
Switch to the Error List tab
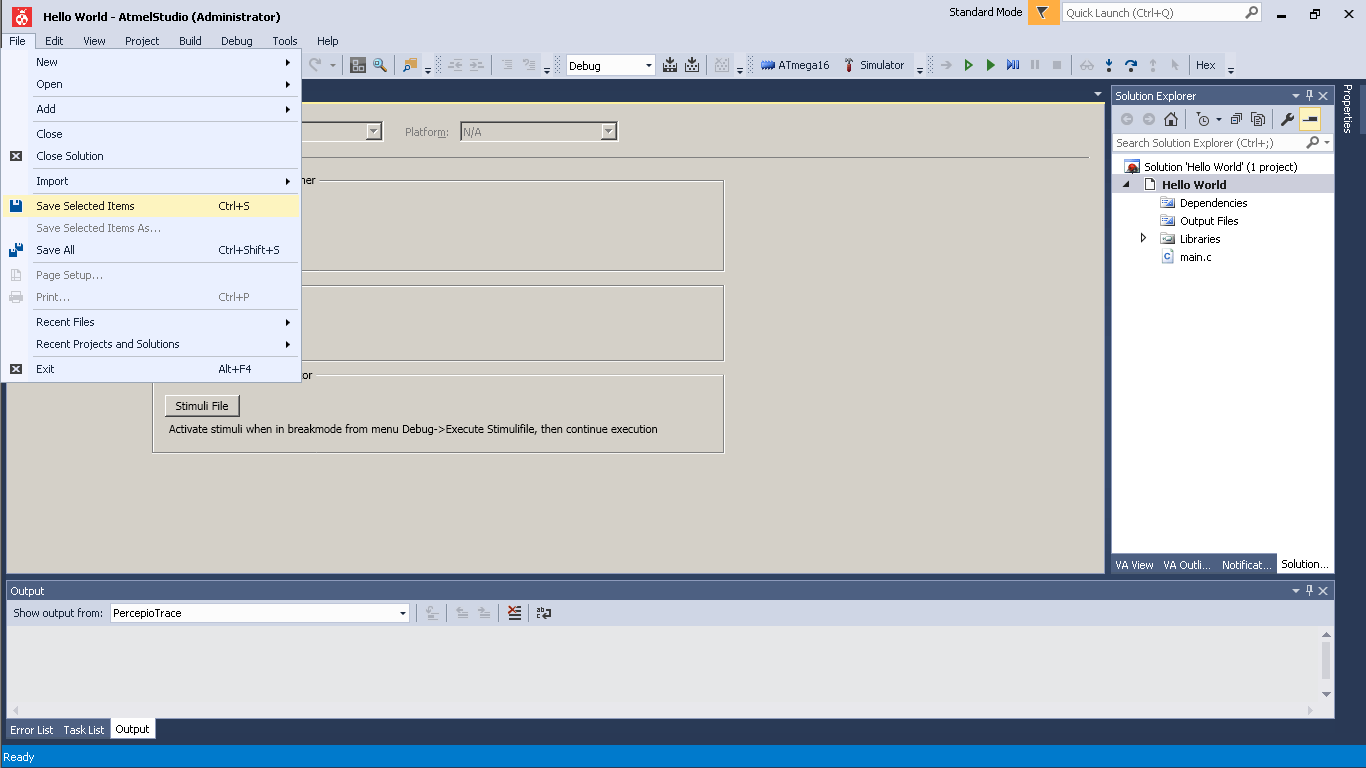[32, 730]
